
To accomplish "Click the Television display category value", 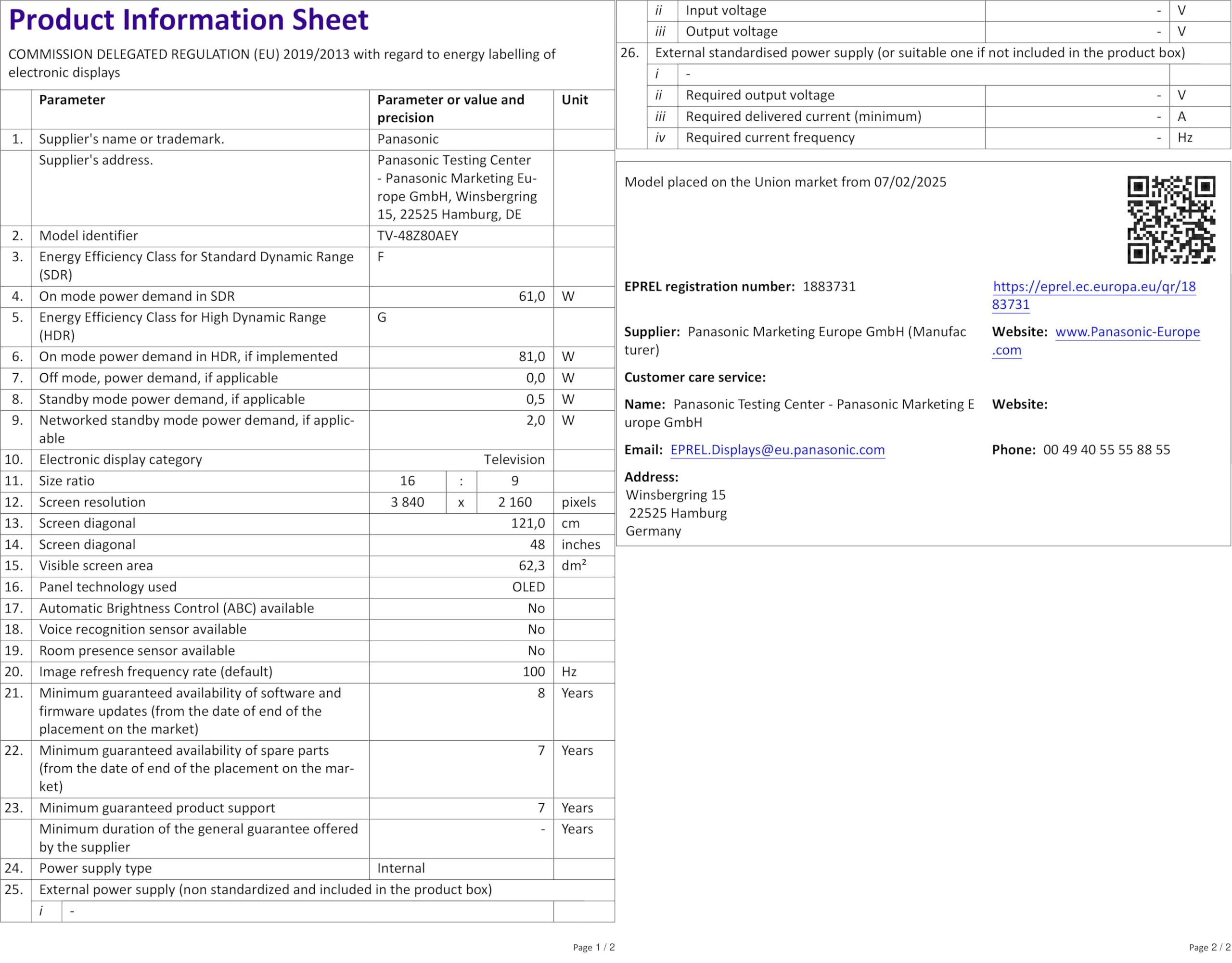I will pos(514,459).
